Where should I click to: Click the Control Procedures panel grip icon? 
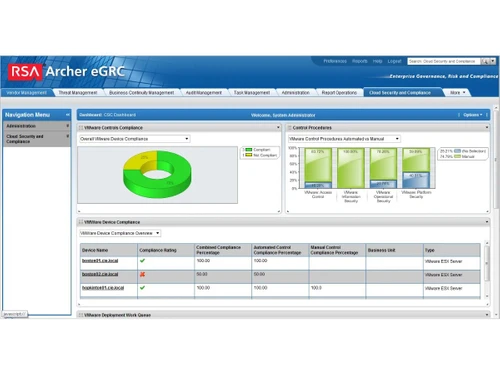(x=289, y=128)
